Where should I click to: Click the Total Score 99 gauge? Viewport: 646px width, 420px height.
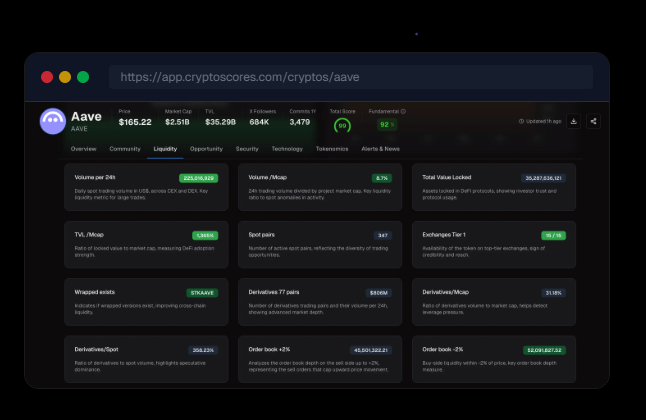tap(342, 125)
